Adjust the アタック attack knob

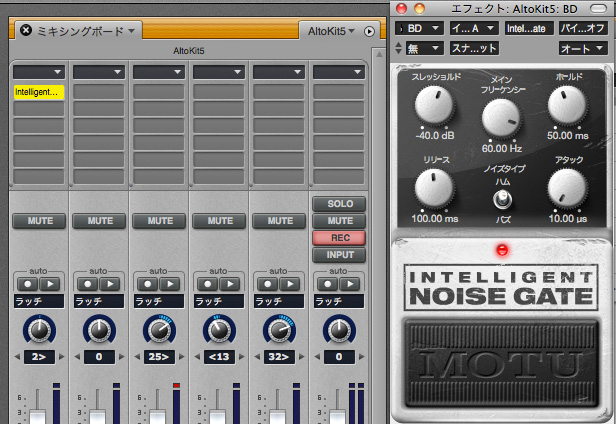567,189
